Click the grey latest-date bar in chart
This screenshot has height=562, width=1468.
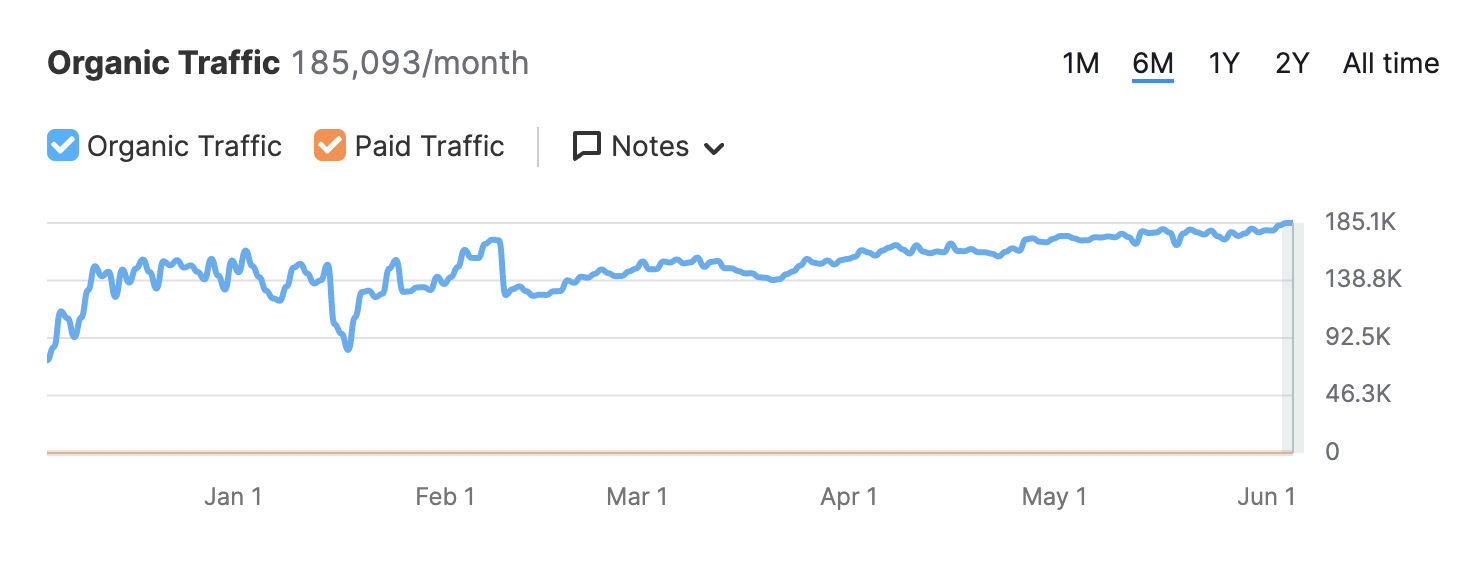click(x=1288, y=338)
